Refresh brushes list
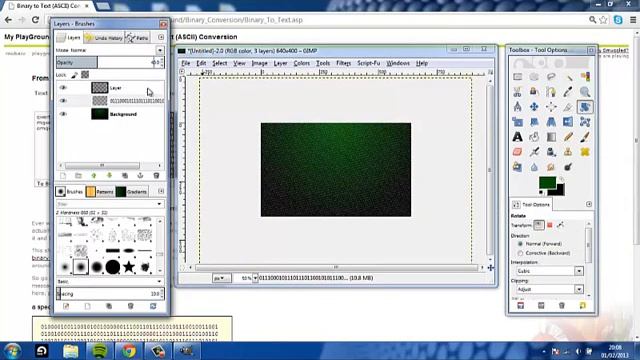The height and width of the screenshot is (360, 640). 153,306
